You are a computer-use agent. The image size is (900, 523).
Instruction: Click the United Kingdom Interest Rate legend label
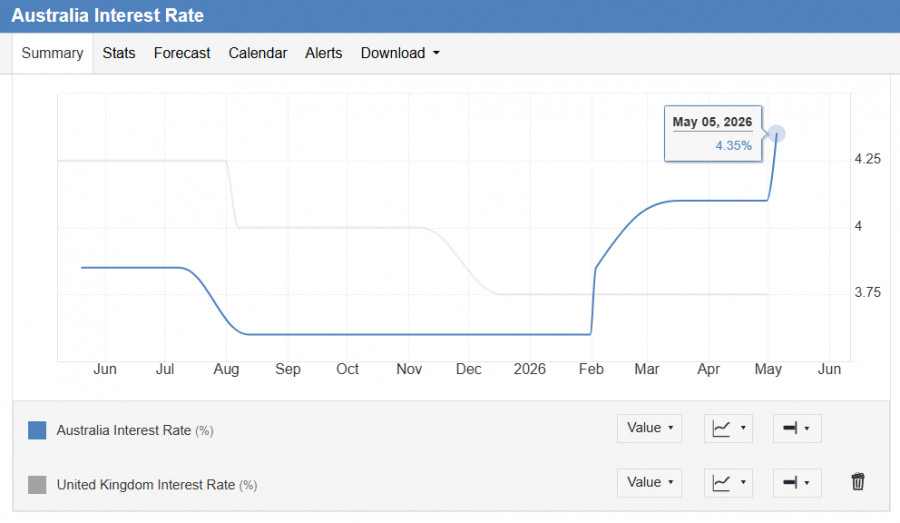click(x=157, y=485)
